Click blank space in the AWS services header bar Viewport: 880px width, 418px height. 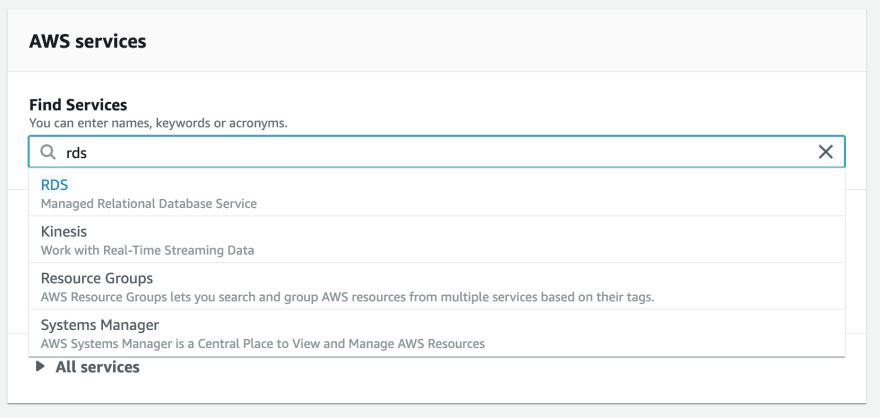505,41
